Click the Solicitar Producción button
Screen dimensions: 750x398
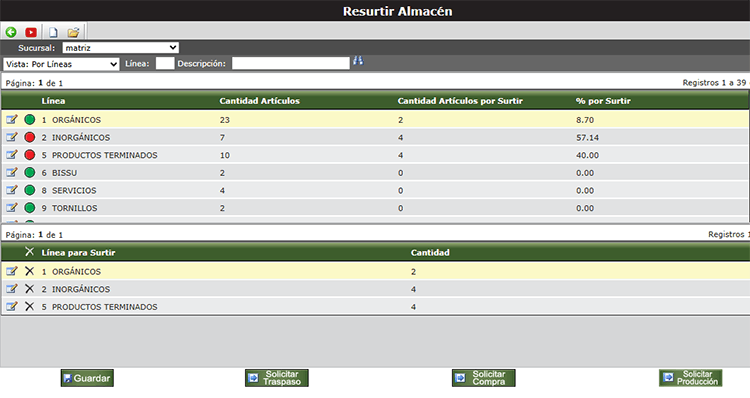(691, 378)
